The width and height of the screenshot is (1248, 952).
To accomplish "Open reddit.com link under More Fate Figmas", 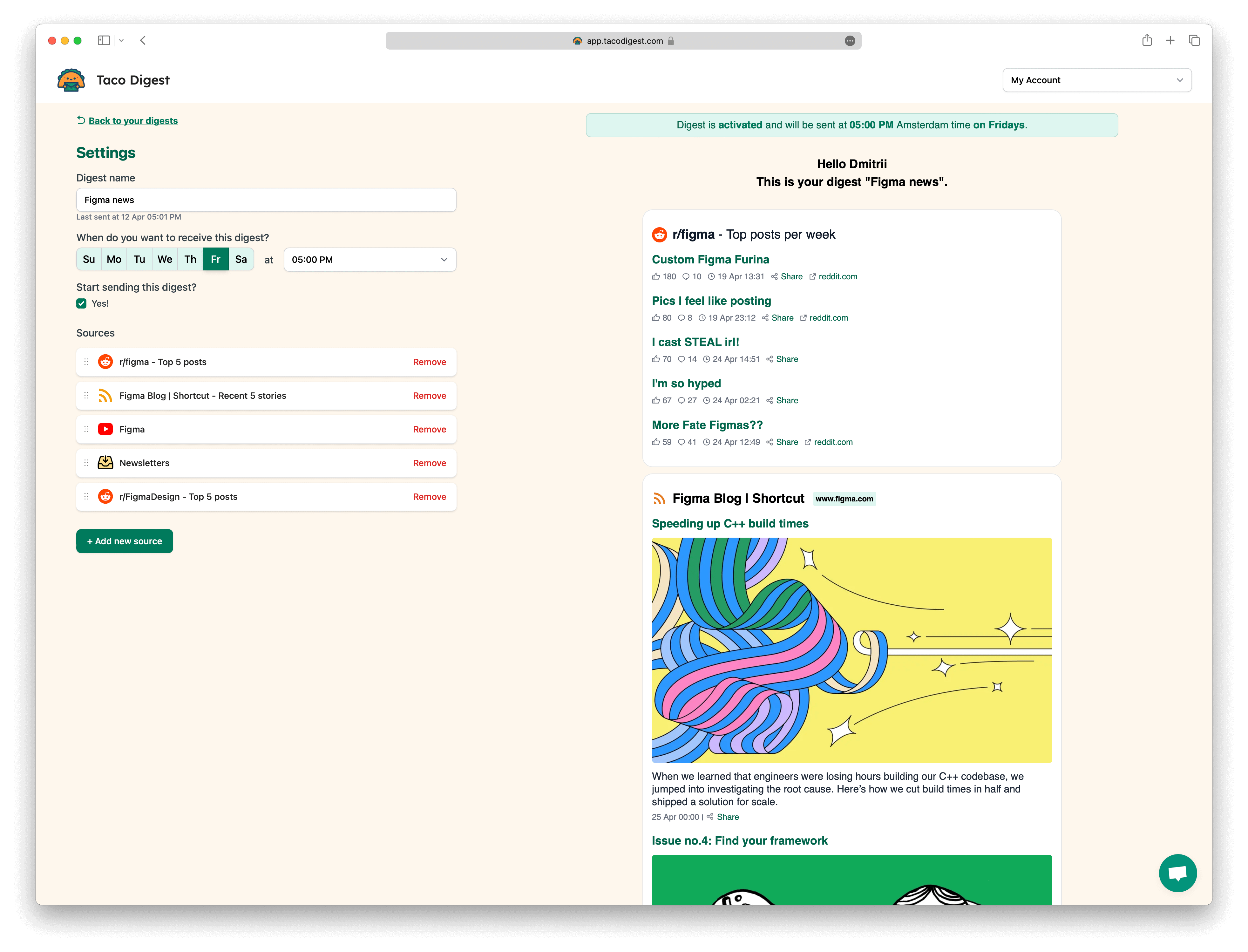I will click(833, 442).
